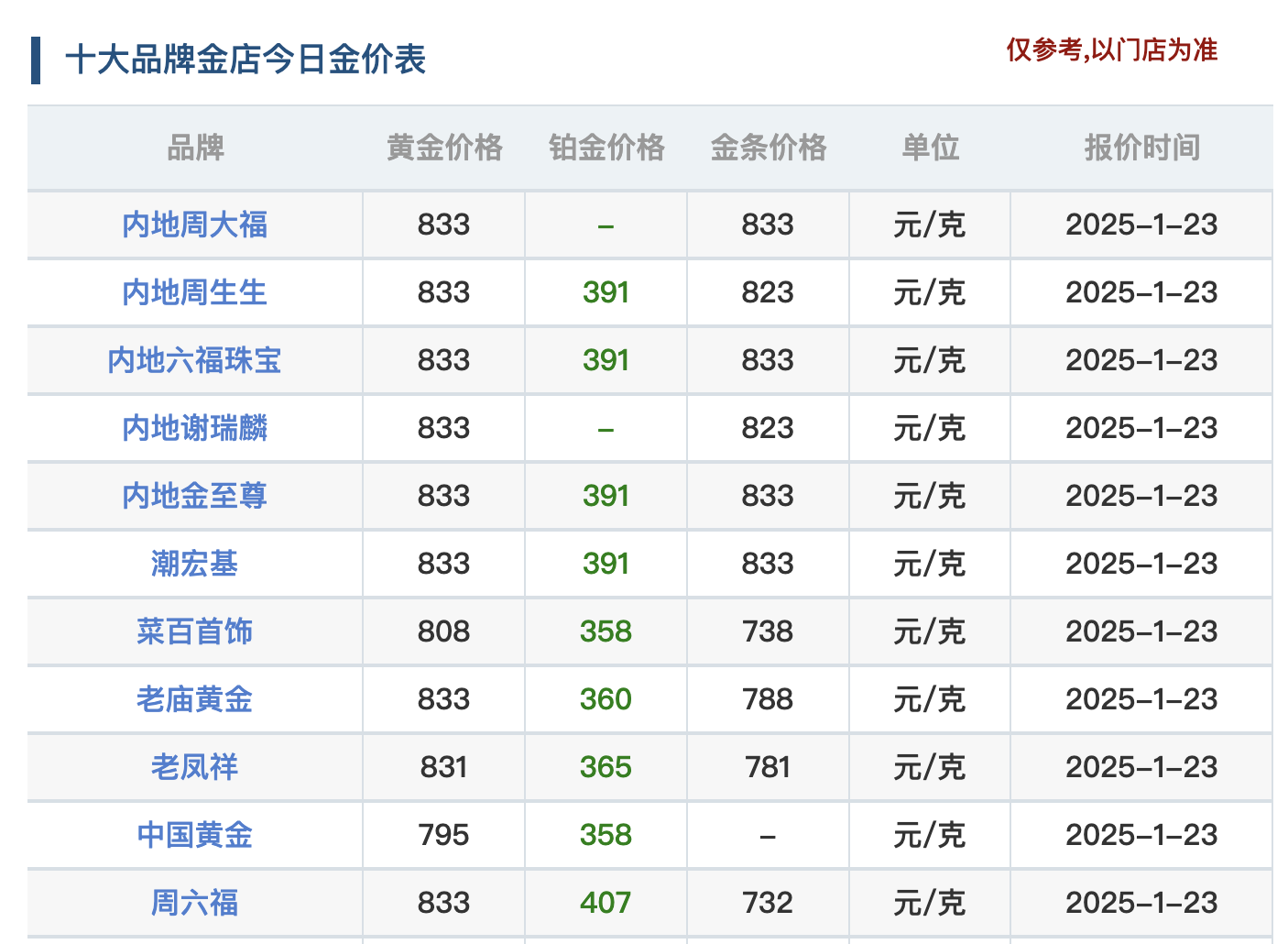Click the 十大品牌金店今日金价表 heading
1288x944 pixels.
coord(246,60)
